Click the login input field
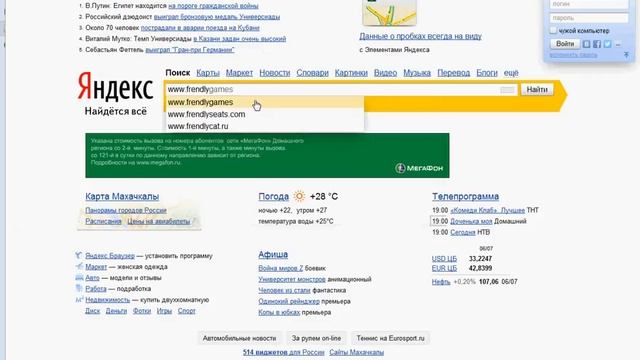640x360 pixels. pos(589,4)
